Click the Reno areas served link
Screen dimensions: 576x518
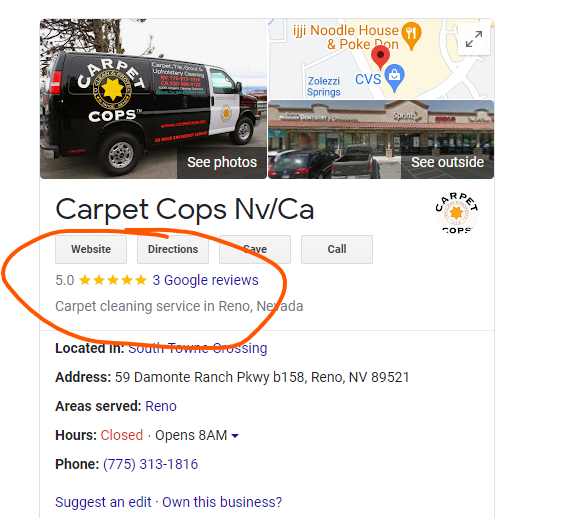click(161, 406)
